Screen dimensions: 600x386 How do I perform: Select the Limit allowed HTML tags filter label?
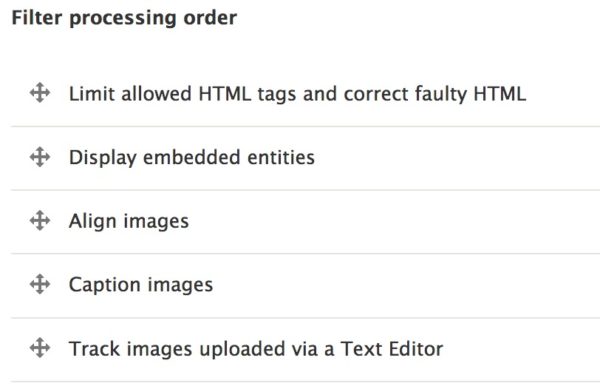(297, 94)
